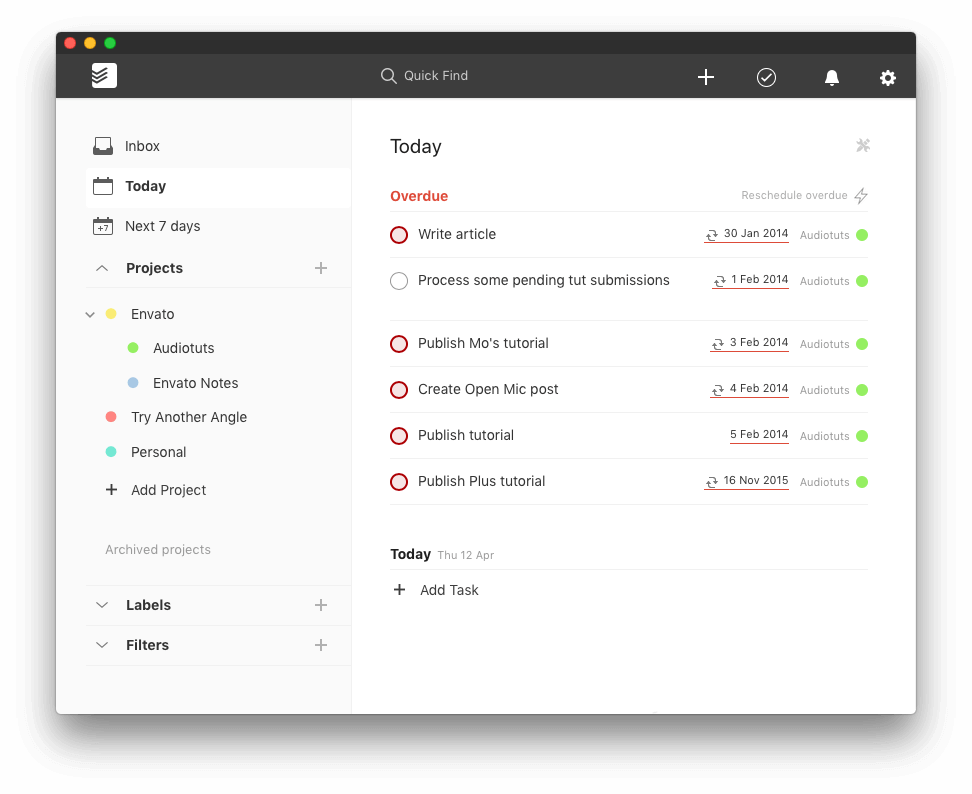This screenshot has width=972, height=794.
Task: Click the Next 7 days calendar icon
Action: coord(103,226)
